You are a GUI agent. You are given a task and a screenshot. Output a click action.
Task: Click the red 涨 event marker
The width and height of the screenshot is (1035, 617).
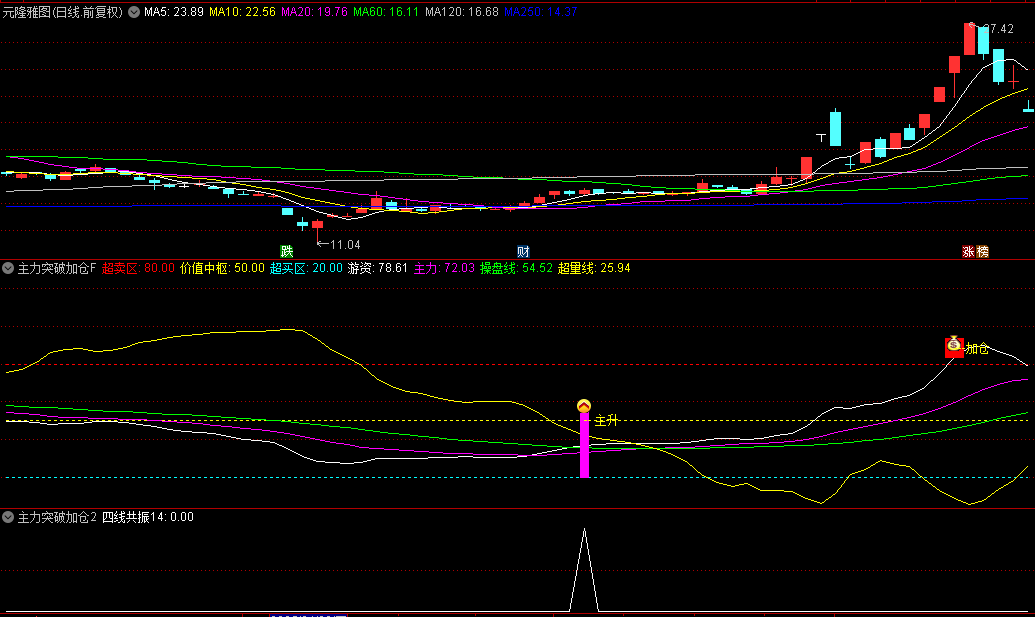tap(968, 251)
